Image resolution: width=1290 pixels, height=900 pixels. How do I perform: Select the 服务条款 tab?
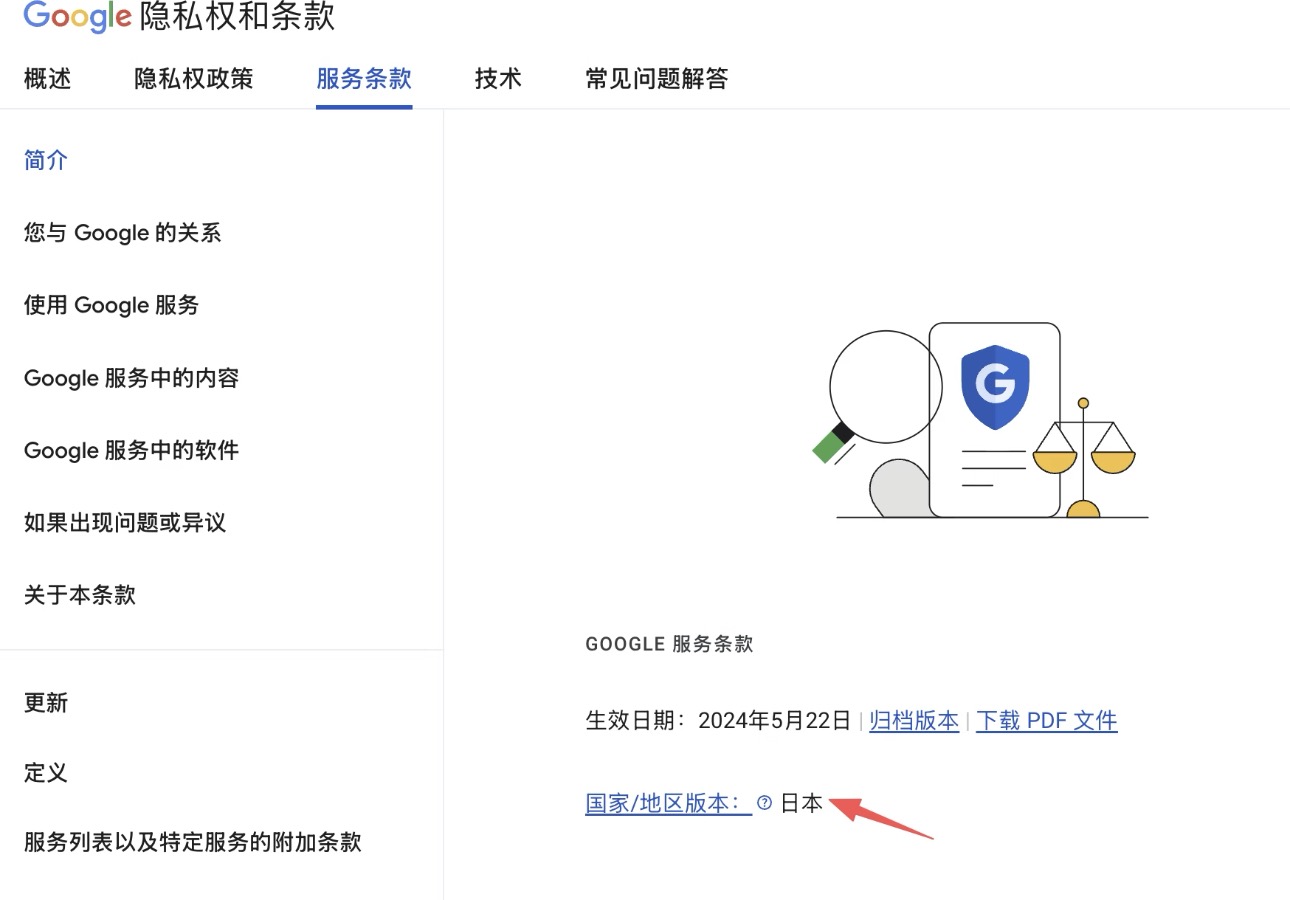pyautogui.click(x=364, y=79)
